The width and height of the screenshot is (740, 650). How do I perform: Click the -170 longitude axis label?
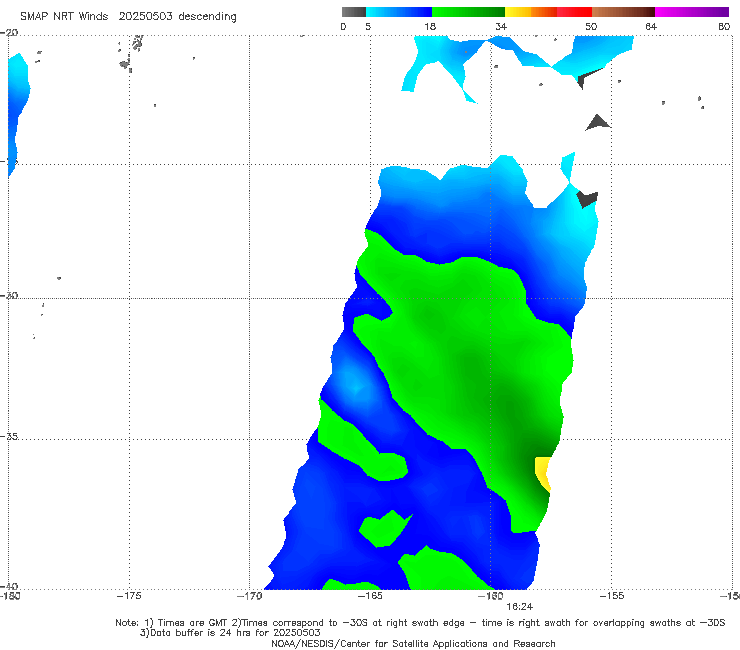(x=249, y=596)
